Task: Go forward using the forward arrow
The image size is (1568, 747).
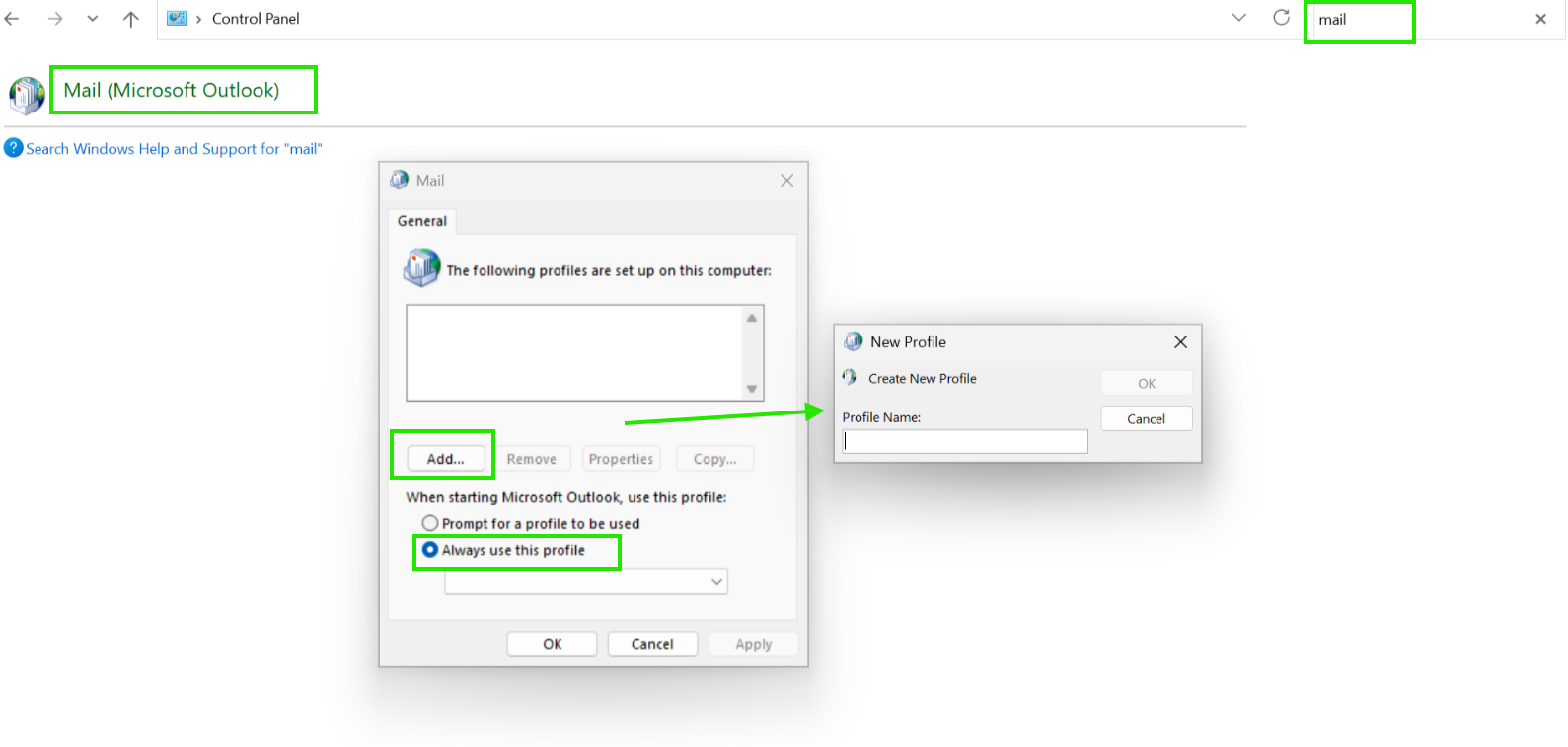Action: point(54,19)
